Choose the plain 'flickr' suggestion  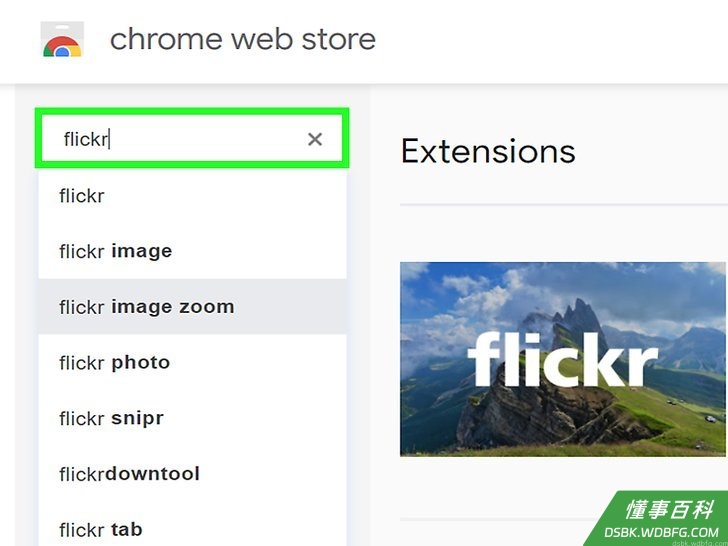192,196
